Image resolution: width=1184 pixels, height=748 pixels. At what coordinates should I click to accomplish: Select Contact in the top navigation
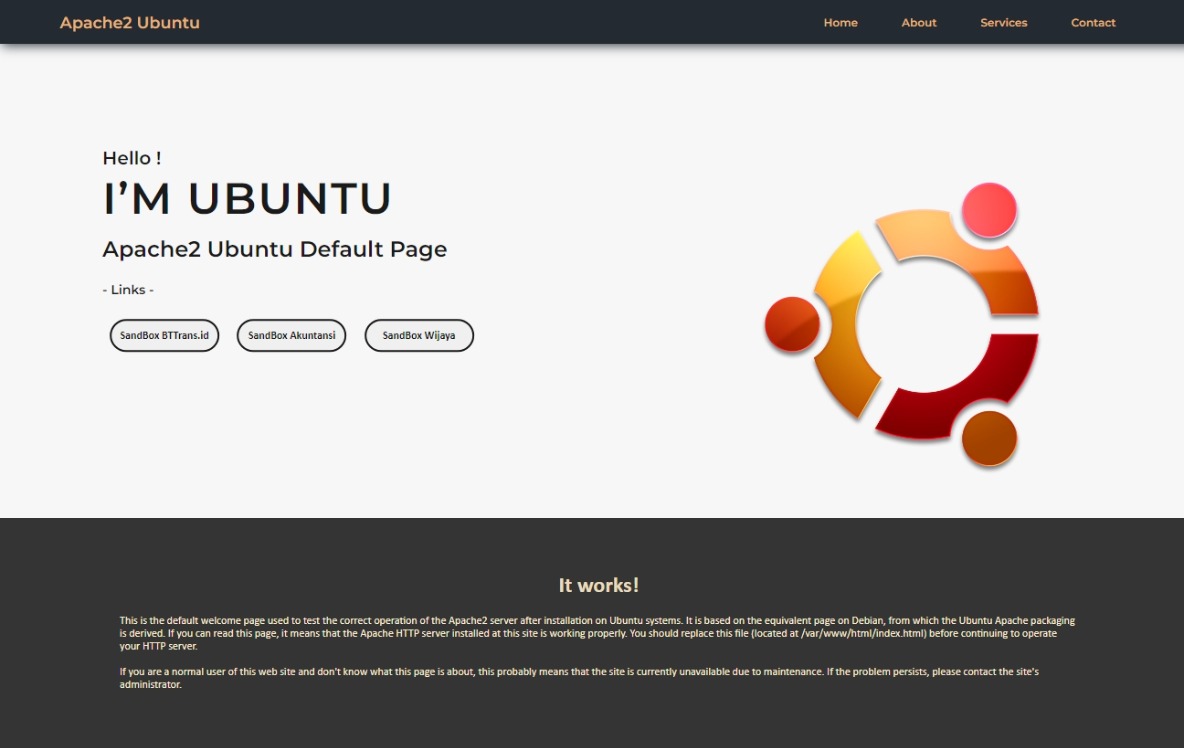point(1093,22)
